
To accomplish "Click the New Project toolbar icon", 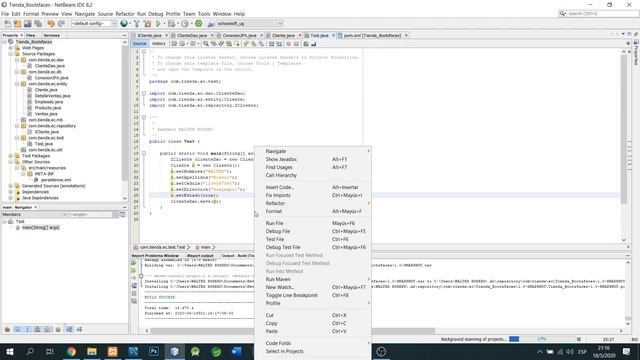I will [18, 24].
